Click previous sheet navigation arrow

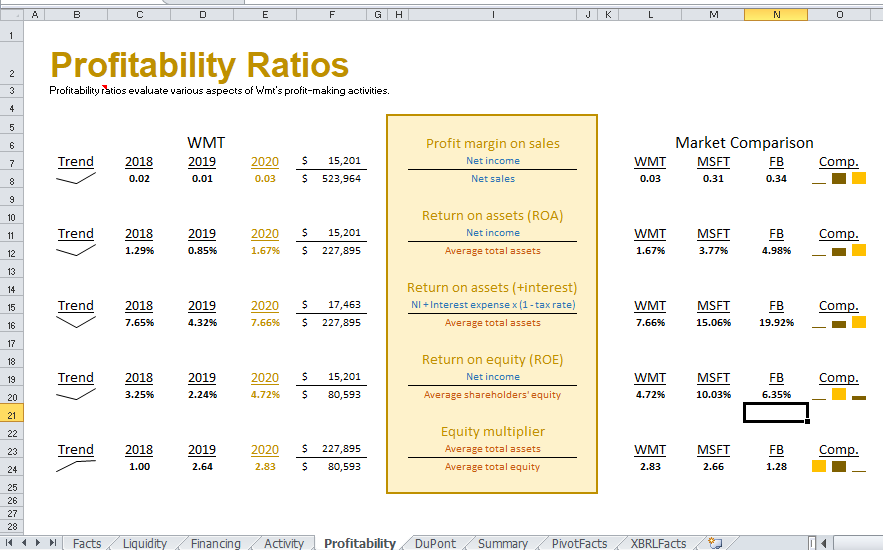pyautogui.click(x=24, y=543)
